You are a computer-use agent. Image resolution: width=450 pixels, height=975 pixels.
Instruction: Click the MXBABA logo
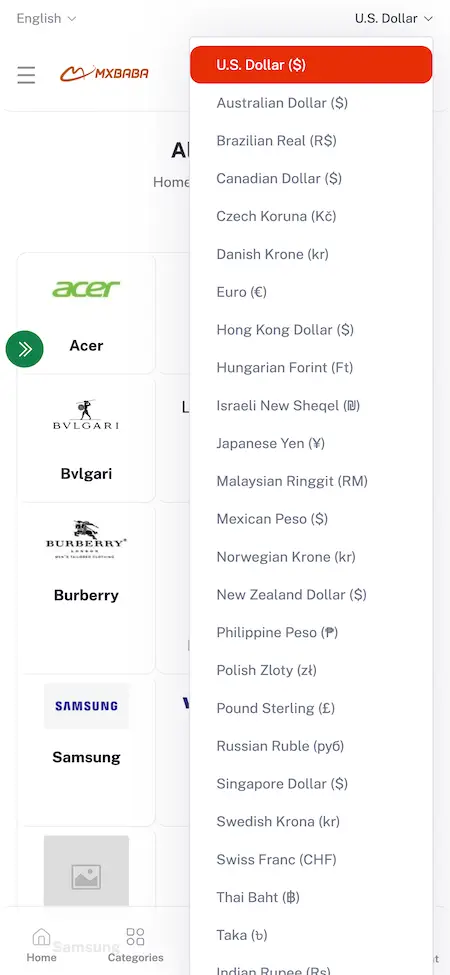coord(104,74)
